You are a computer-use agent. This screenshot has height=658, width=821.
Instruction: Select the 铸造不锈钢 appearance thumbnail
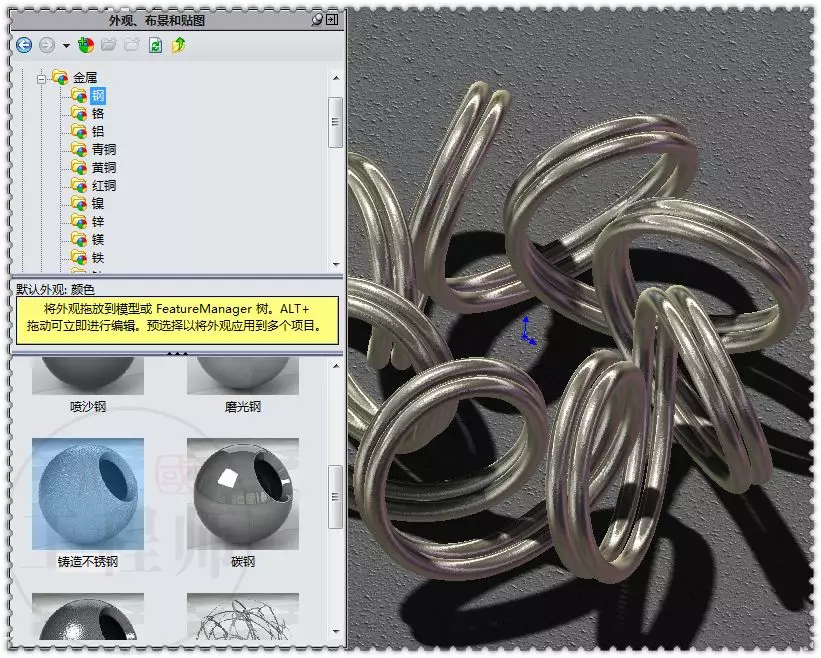point(88,494)
